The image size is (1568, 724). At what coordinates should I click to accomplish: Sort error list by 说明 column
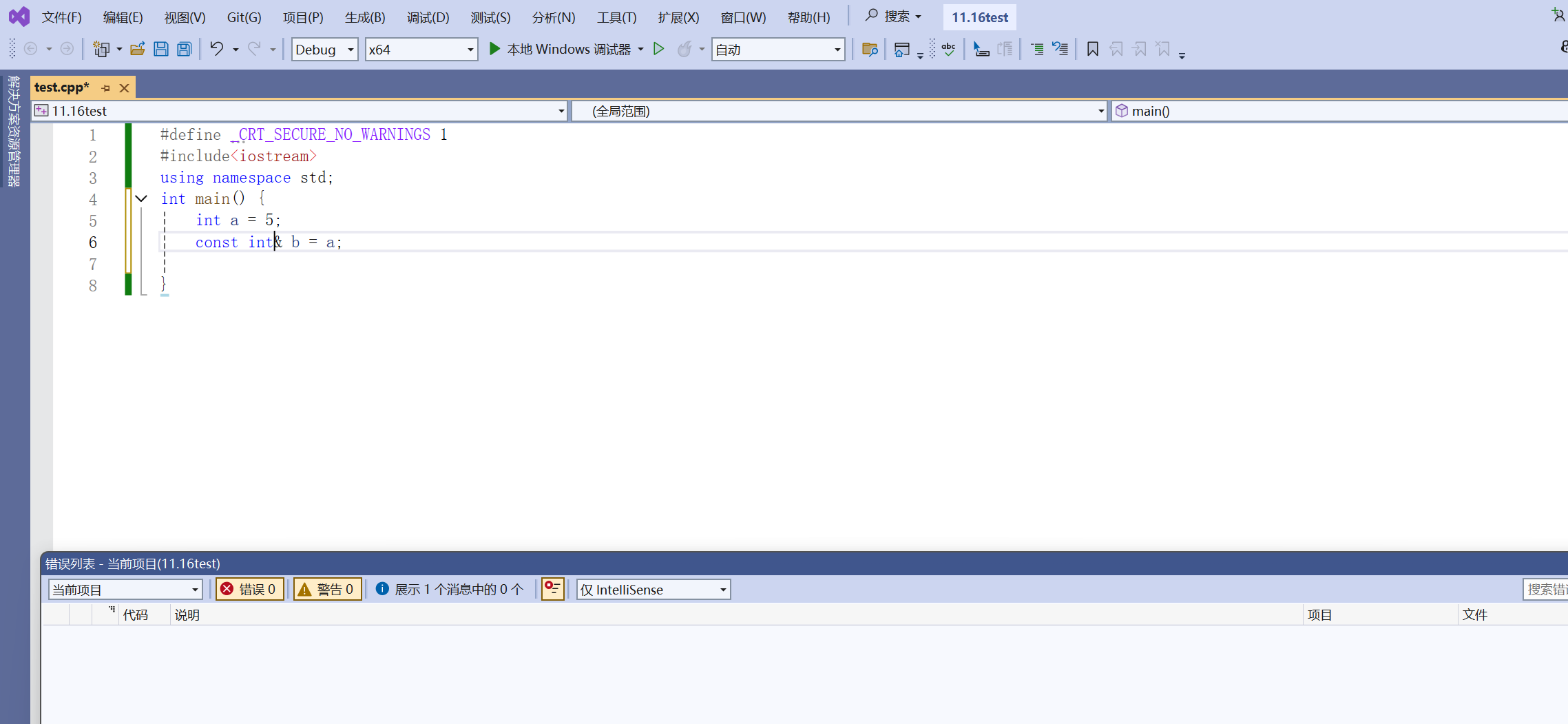click(187, 614)
